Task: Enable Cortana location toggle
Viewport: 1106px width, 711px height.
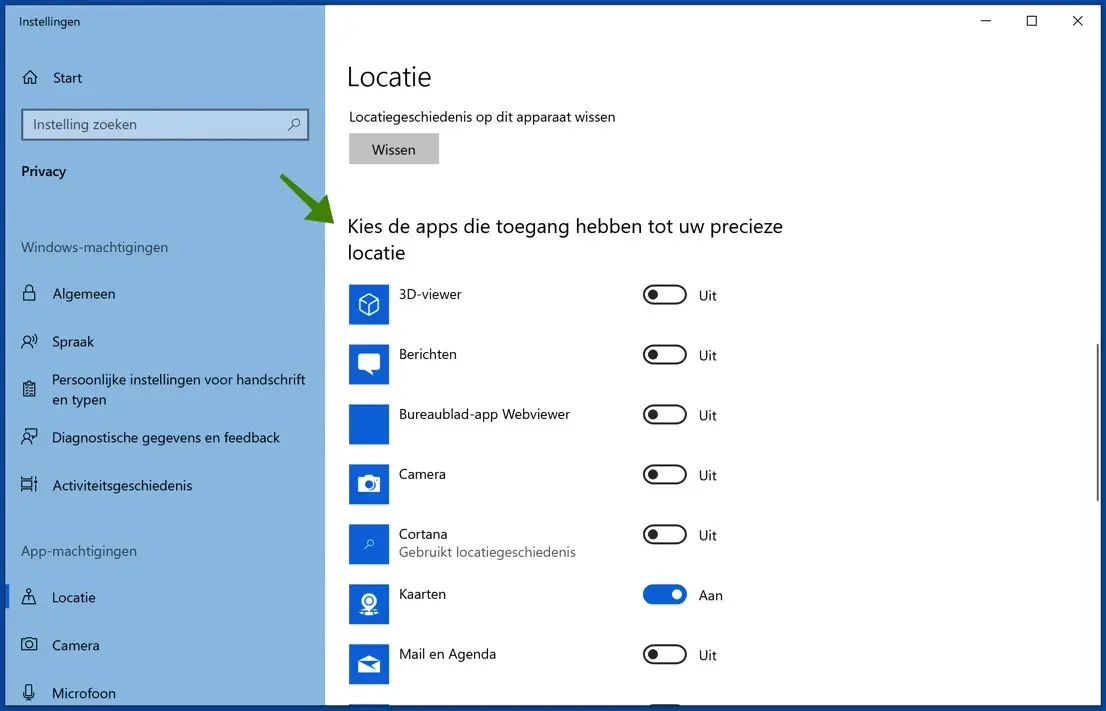Action: click(664, 535)
